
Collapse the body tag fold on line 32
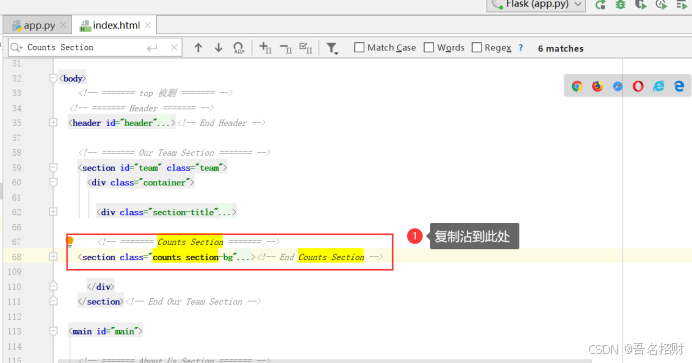(x=53, y=79)
